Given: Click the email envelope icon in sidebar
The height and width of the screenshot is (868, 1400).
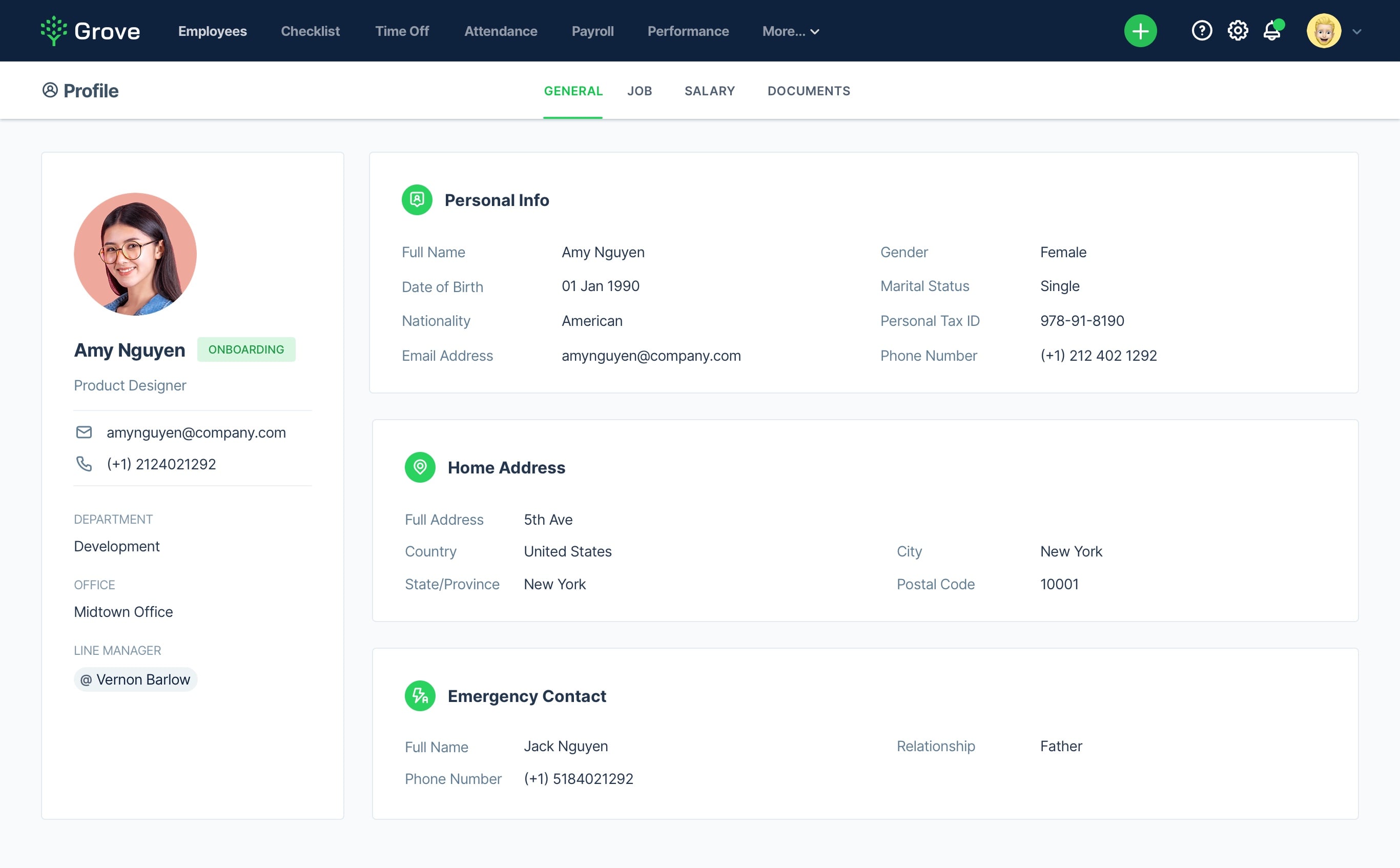Looking at the screenshot, I should coord(84,432).
